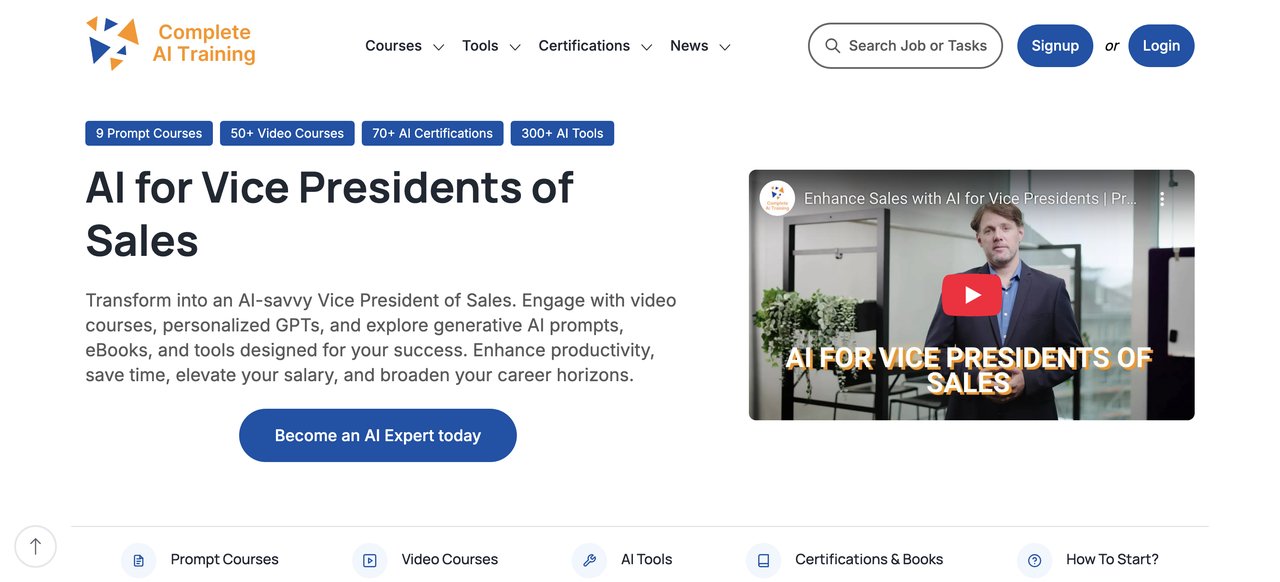Click the search magnifier icon
The width and height of the screenshot is (1280, 582).
[x=832, y=46]
